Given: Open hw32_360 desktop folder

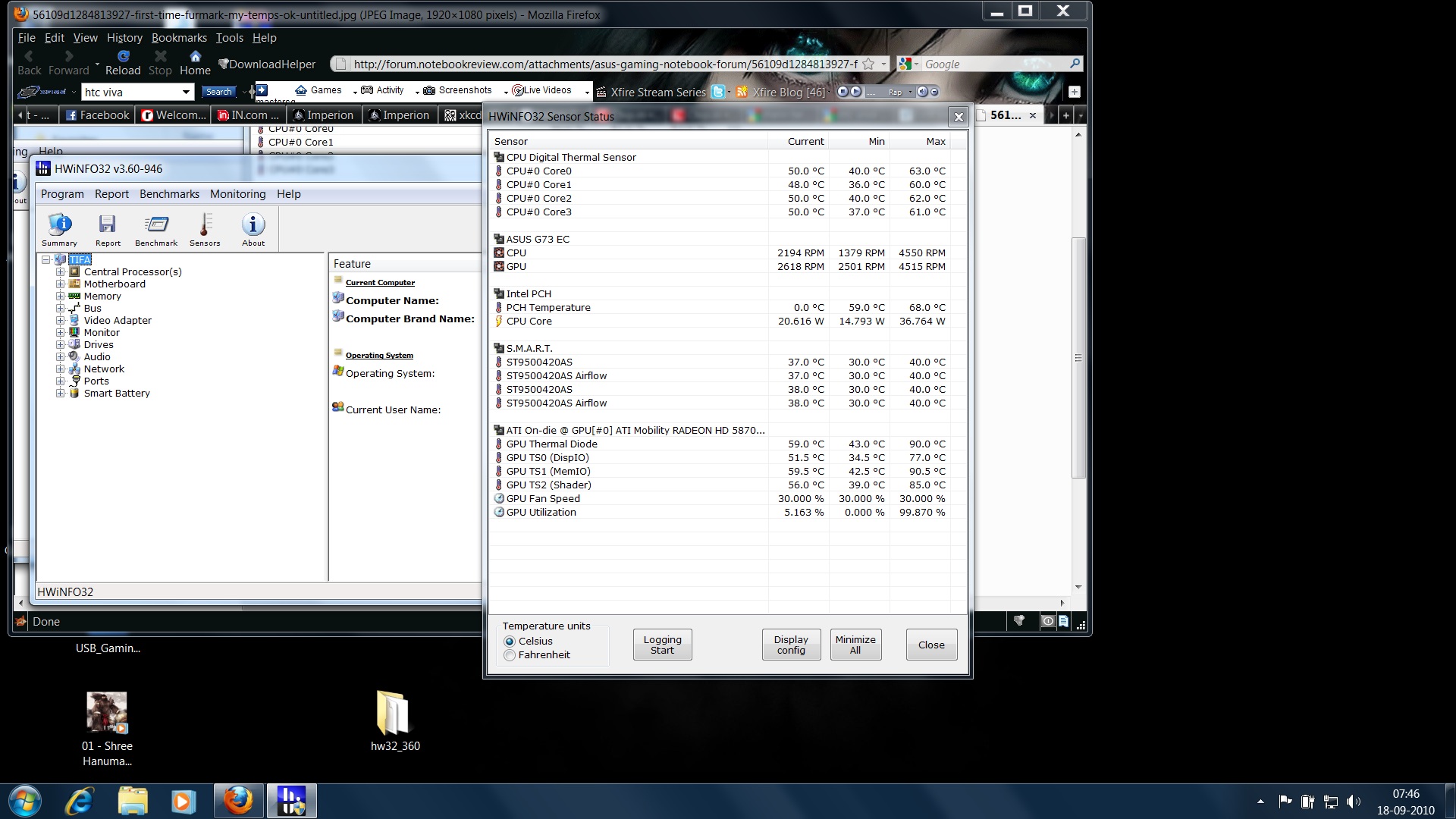Looking at the screenshot, I should (x=395, y=720).
